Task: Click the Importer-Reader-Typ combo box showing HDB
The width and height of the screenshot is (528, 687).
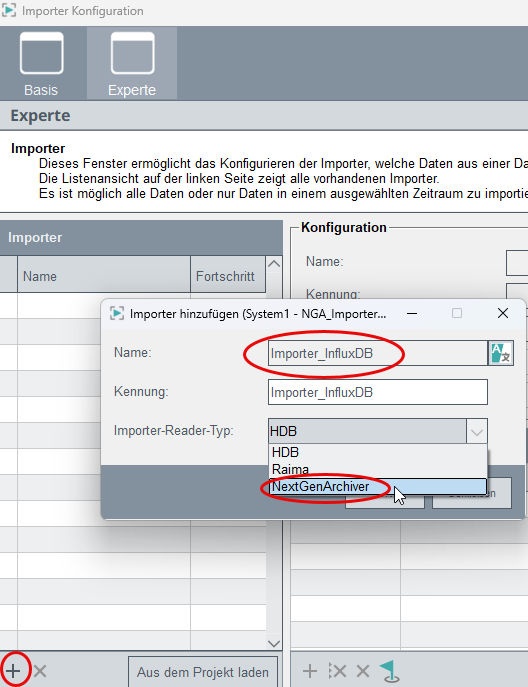Action: point(378,432)
